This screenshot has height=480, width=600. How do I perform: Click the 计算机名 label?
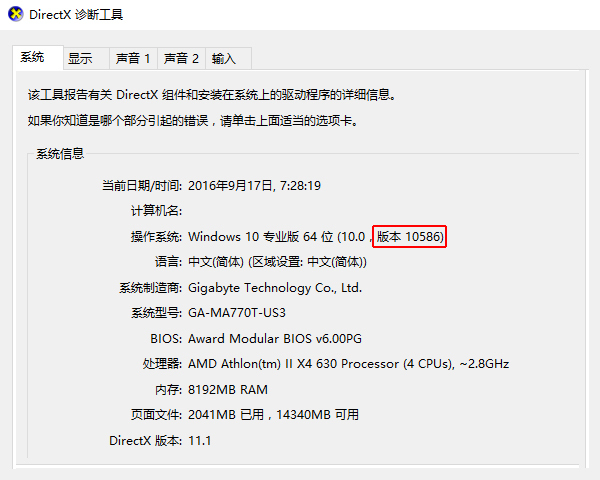pyautogui.click(x=156, y=211)
